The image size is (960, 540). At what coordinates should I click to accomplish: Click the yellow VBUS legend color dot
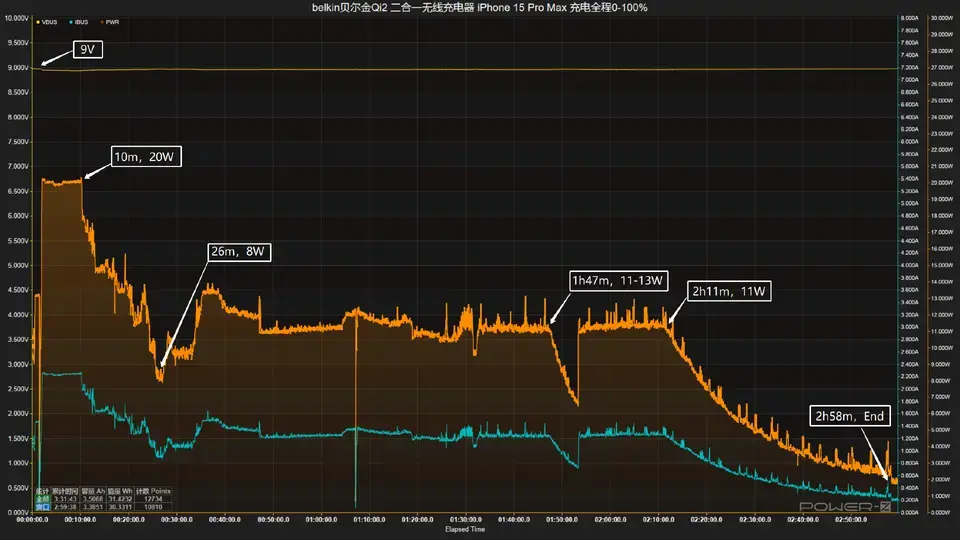pos(38,22)
